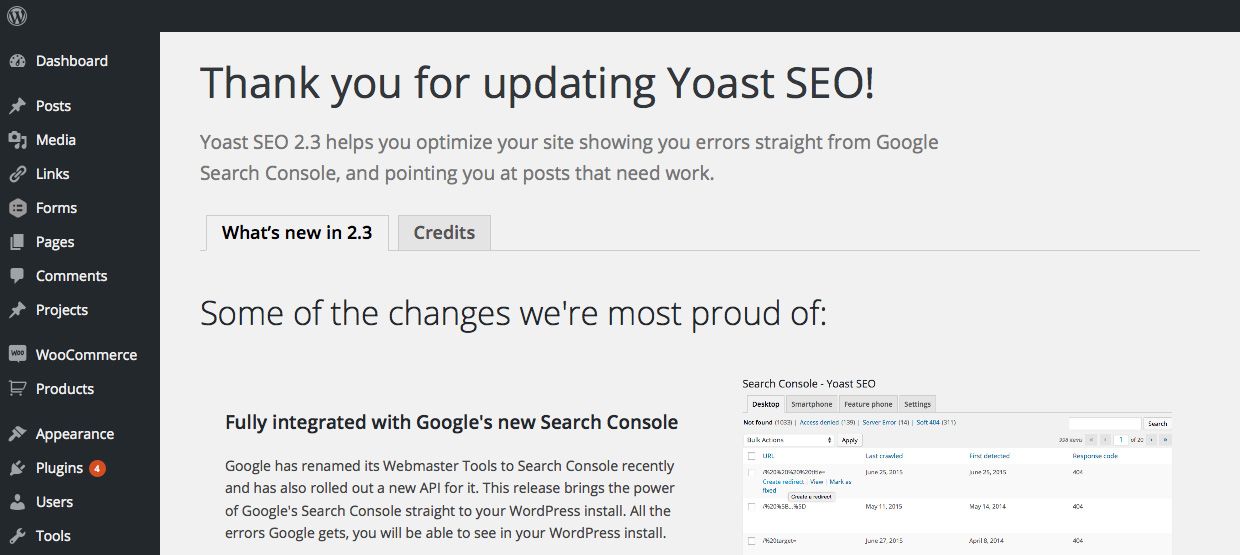Open the Plugins menu item

(x=59, y=468)
